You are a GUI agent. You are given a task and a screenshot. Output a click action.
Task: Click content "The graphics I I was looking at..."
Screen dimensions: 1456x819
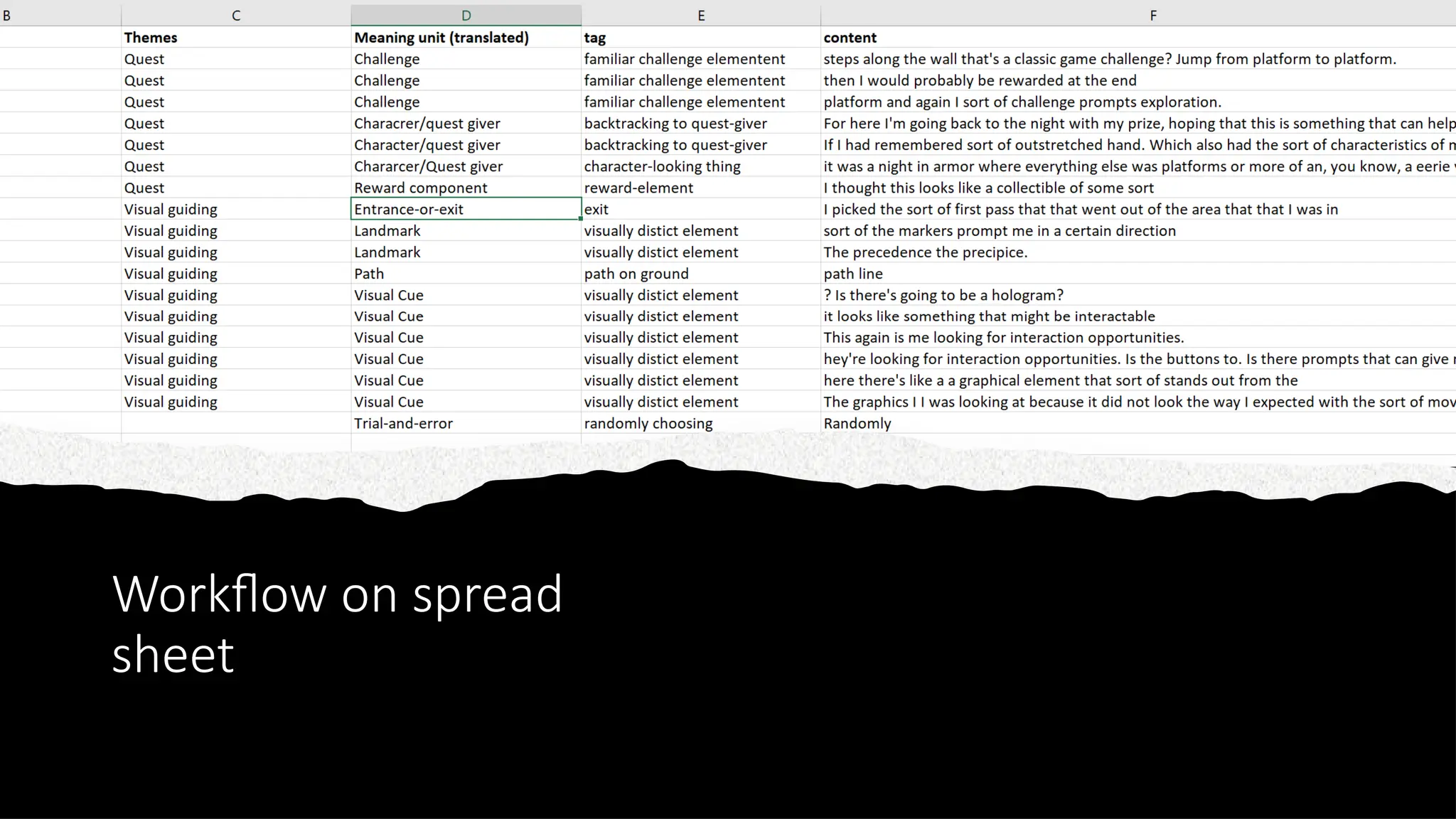tap(1138, 402)
